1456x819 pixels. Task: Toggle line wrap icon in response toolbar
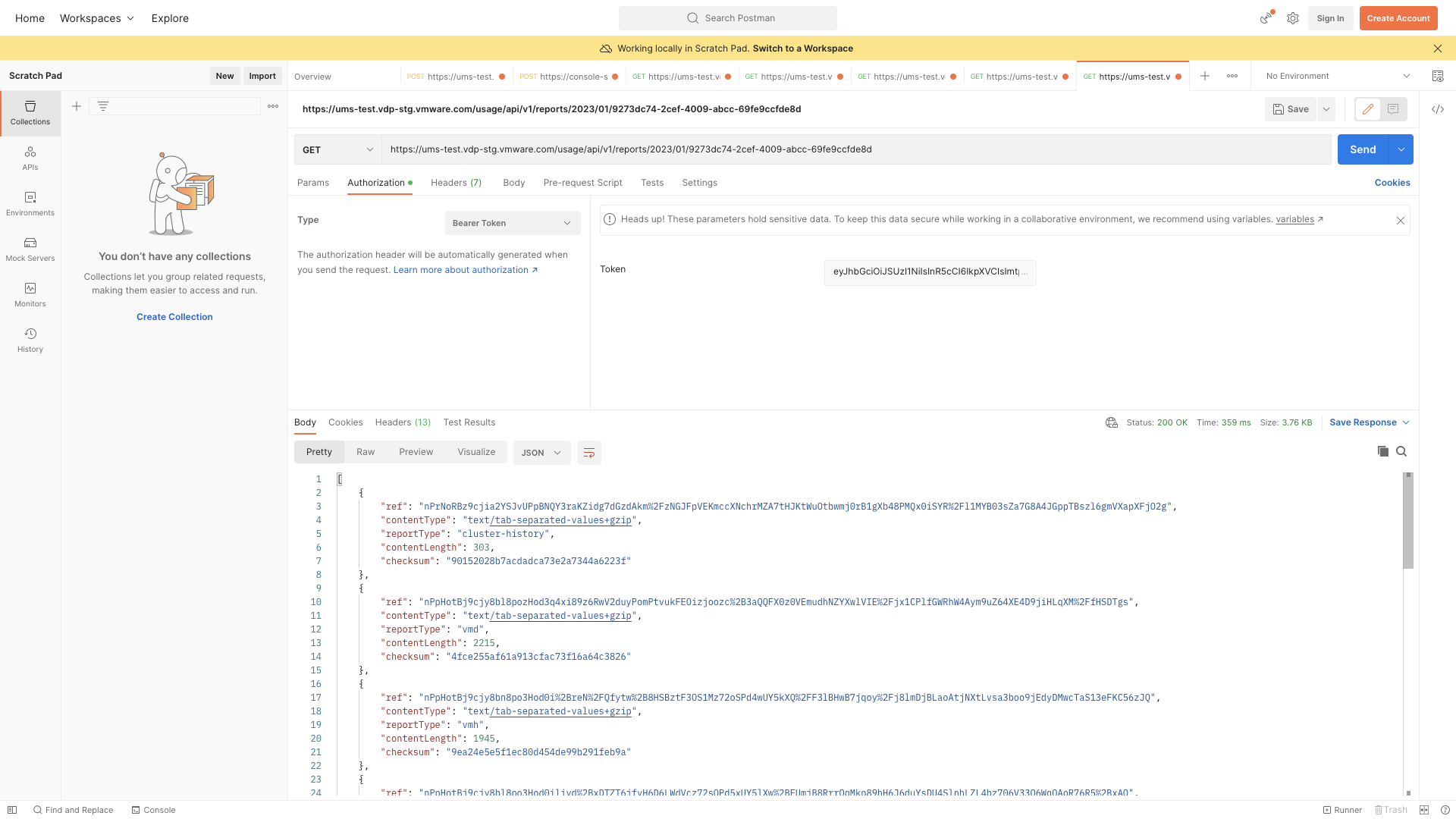[589, 453]
